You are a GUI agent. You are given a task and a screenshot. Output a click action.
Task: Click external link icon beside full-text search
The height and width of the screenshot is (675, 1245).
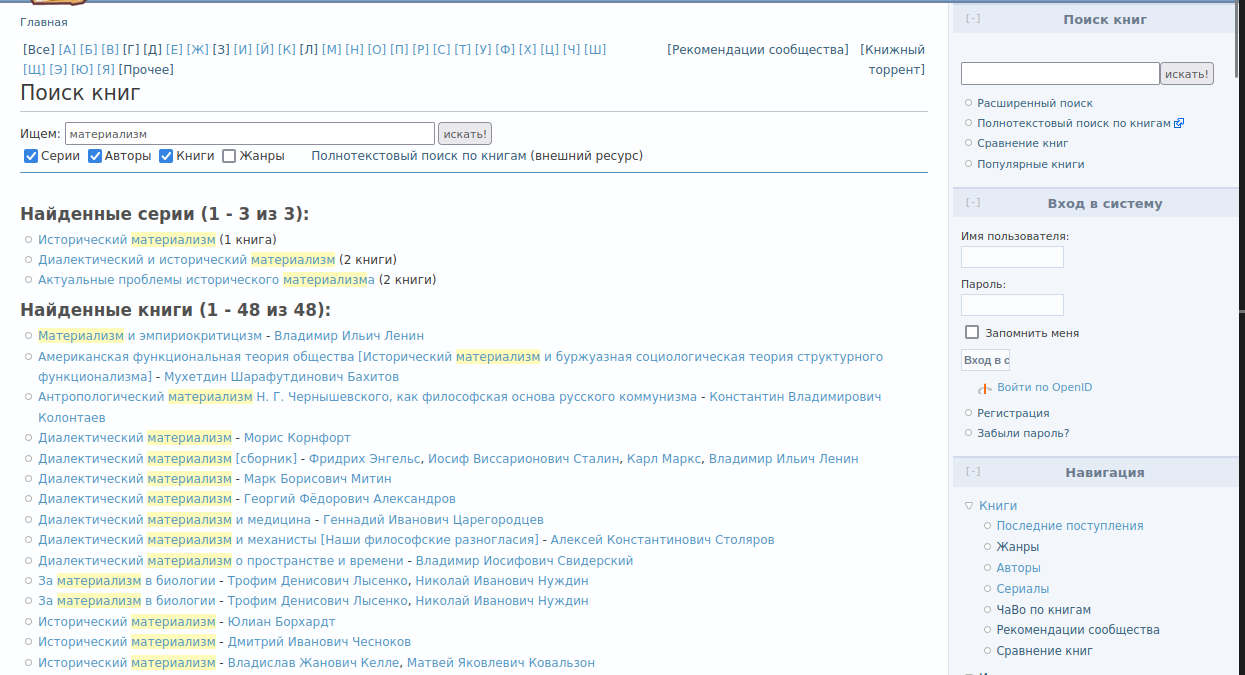tap(1179, 124)
